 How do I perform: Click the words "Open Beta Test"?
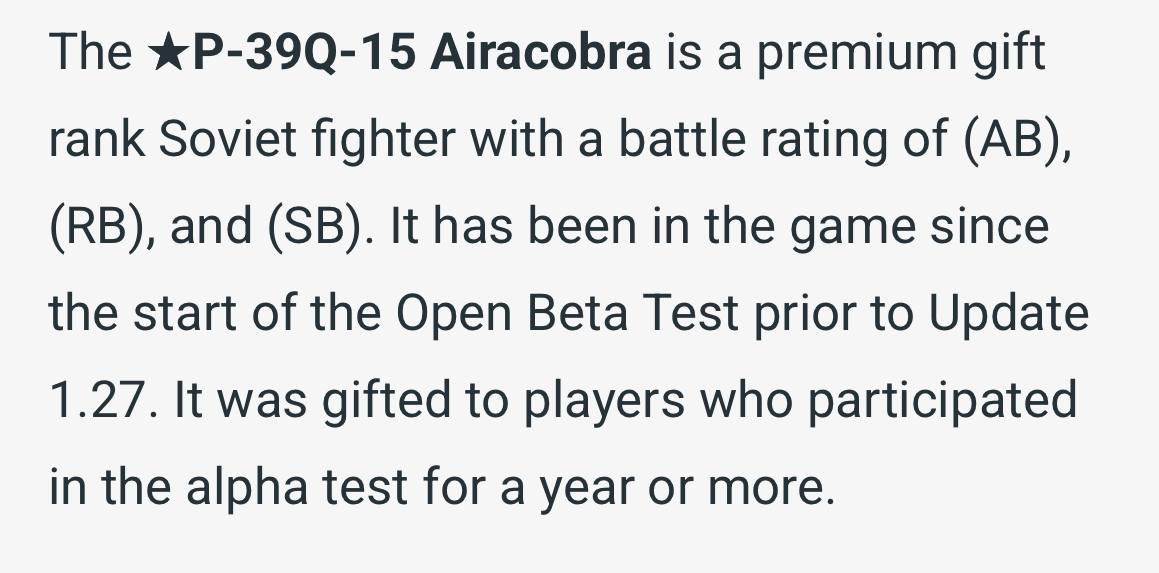tap(567, 314)
